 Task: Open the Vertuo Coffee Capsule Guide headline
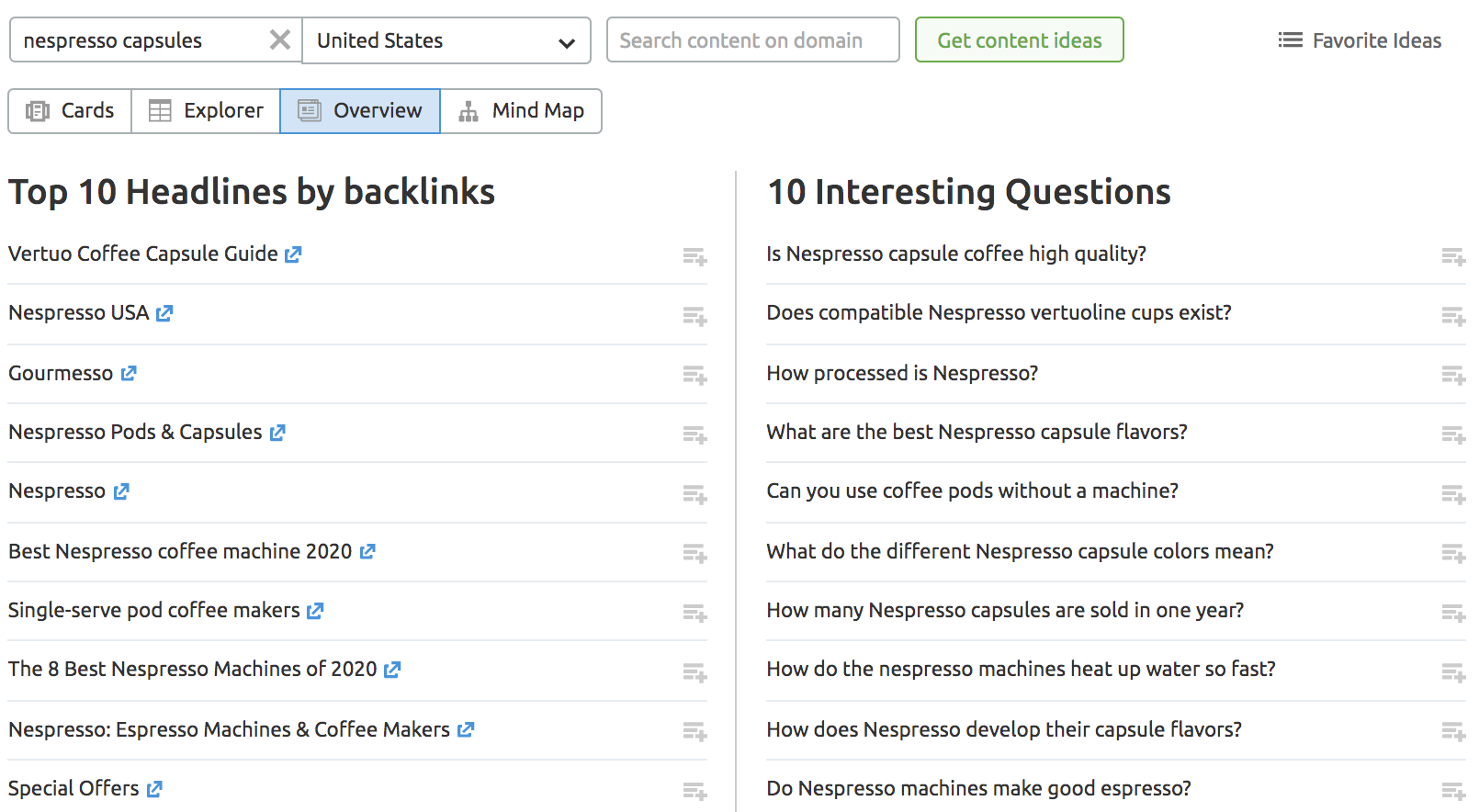pyautogui.click(x=143, y=254)
